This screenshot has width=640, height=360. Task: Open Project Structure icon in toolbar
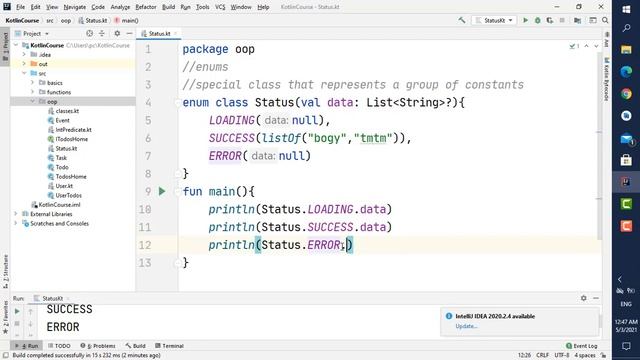(x=578, y=20)
